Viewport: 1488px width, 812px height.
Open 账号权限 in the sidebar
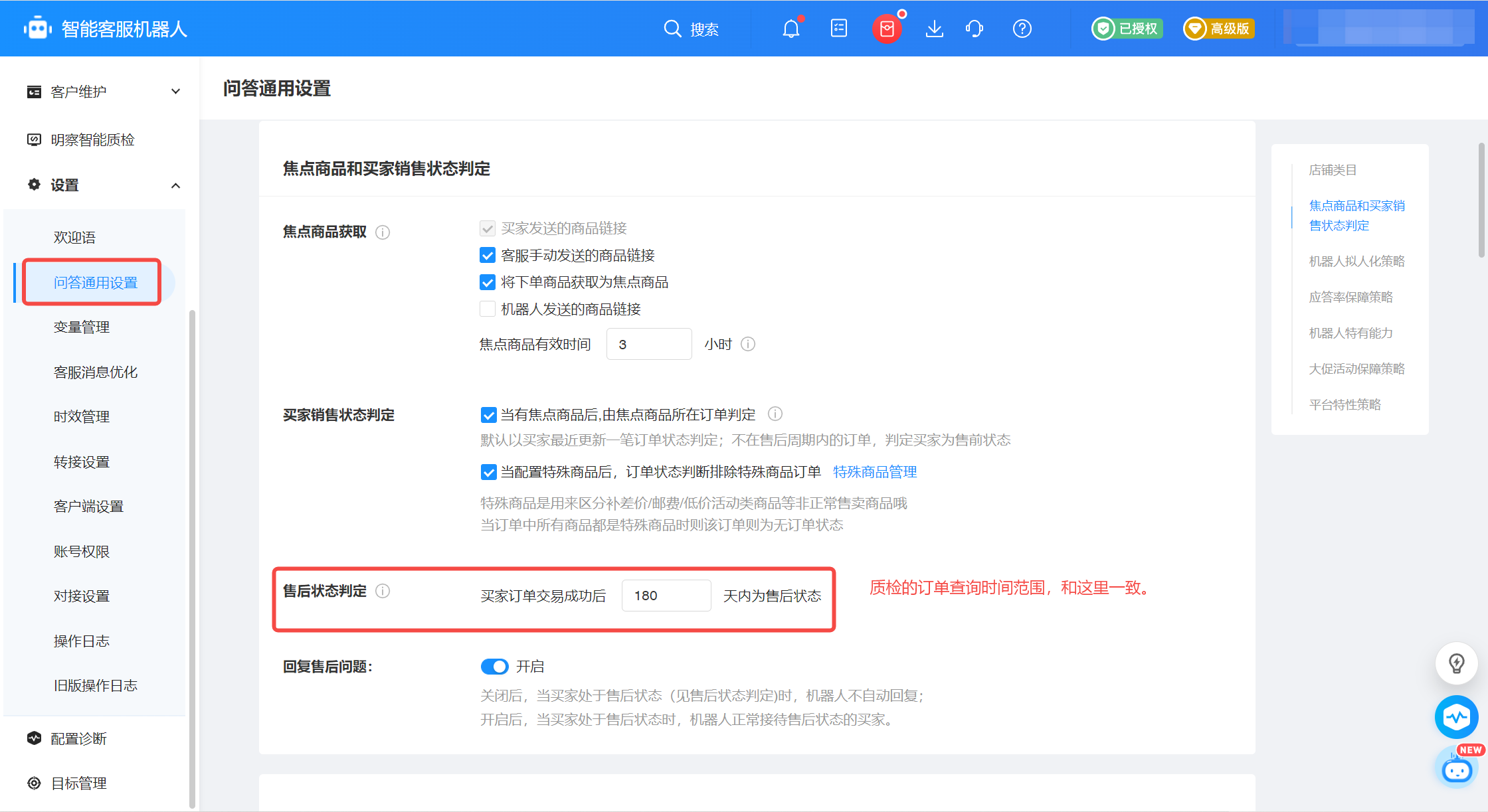tap(82, 551)
